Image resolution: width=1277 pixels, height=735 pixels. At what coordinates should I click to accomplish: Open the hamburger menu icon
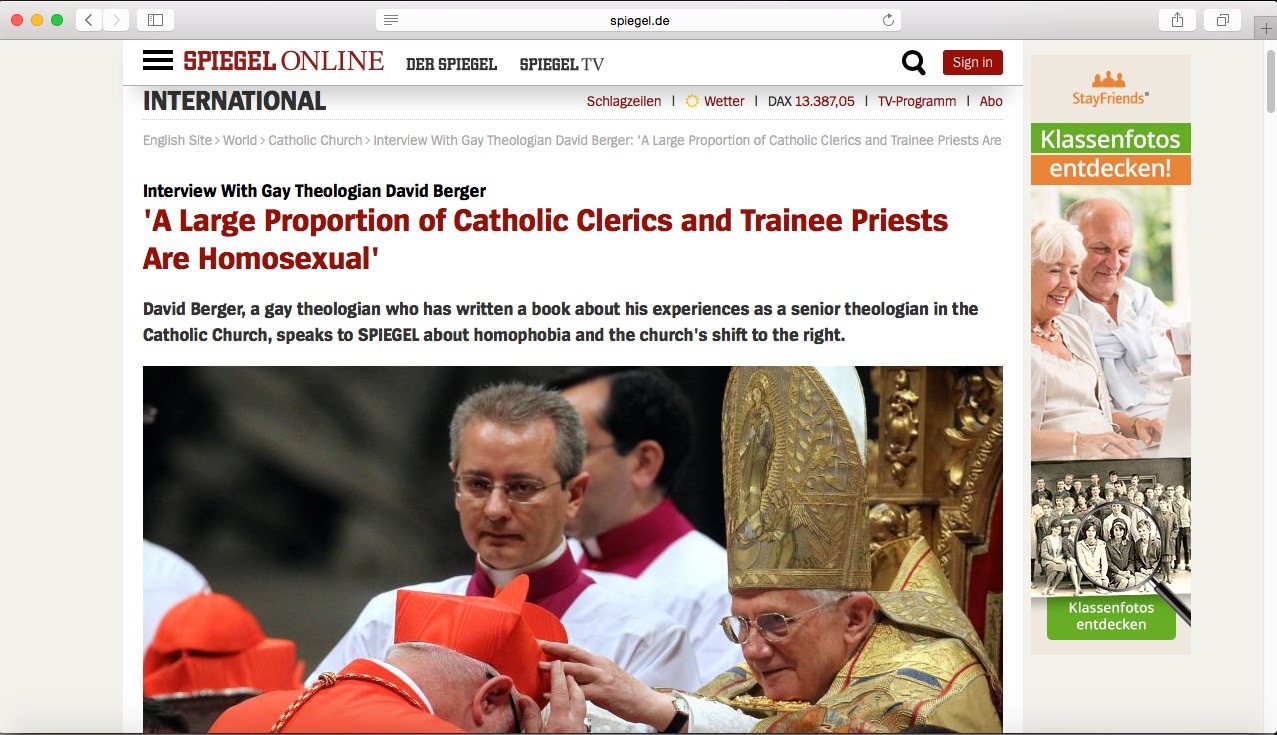tap(158, 61)
